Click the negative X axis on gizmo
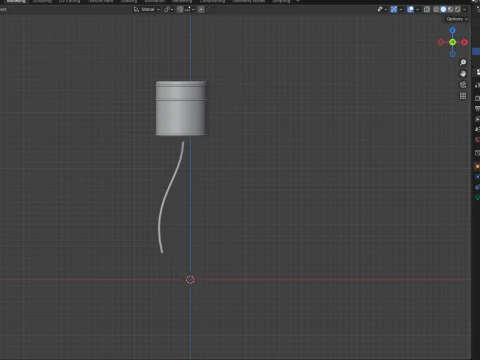Screen dimensions: 480x360 point(441,42)
